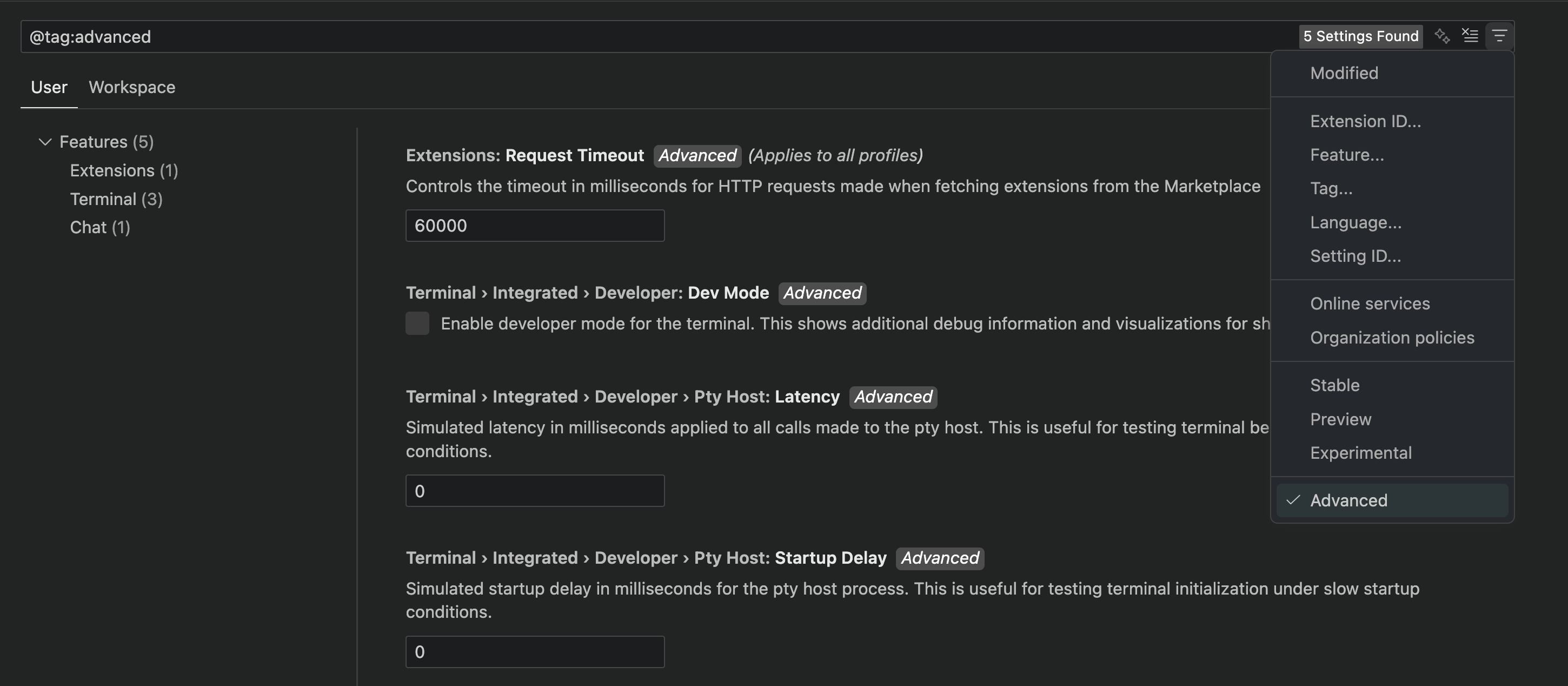Collapse the Features section

coord(45,141)
